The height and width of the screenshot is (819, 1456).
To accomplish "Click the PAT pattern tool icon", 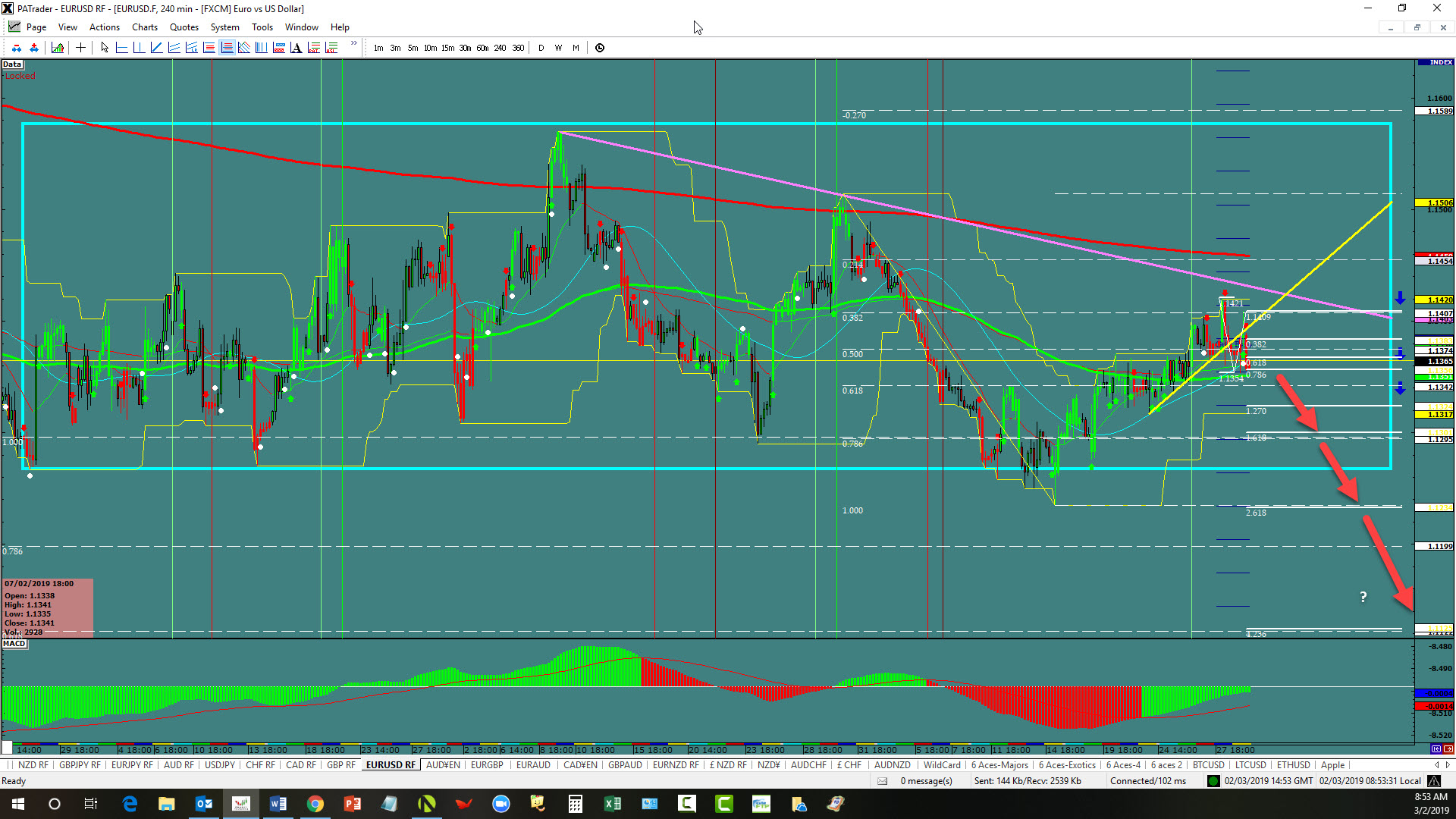I will (x=314, y=48).
